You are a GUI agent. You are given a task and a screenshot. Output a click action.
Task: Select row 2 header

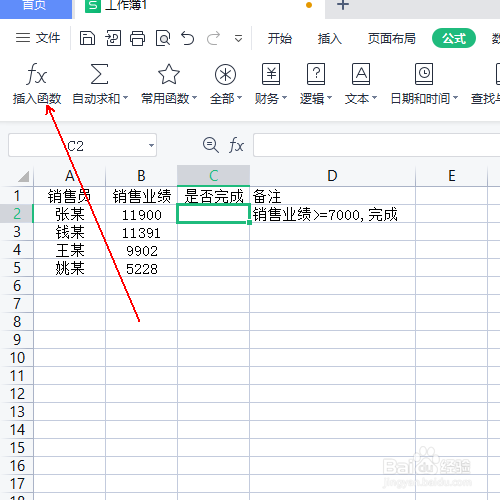(17, 214)
